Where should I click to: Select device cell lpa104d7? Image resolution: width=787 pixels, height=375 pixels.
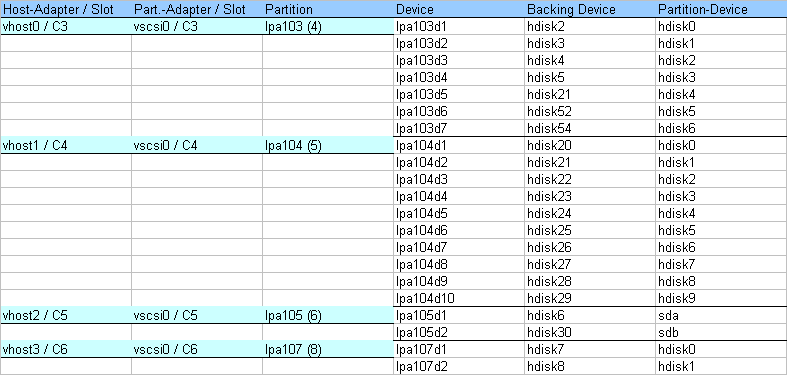click(x=459, y=247)
